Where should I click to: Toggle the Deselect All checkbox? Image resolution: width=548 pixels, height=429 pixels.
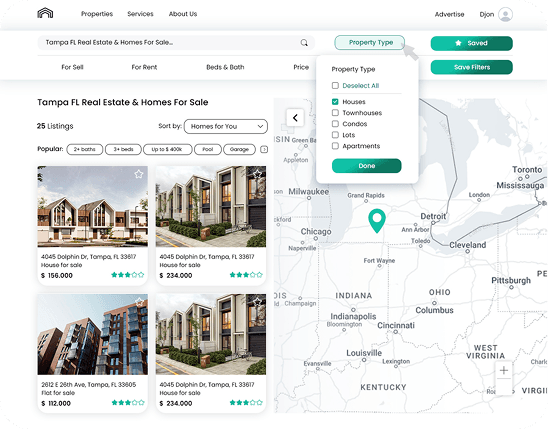(x=335, y=85)
